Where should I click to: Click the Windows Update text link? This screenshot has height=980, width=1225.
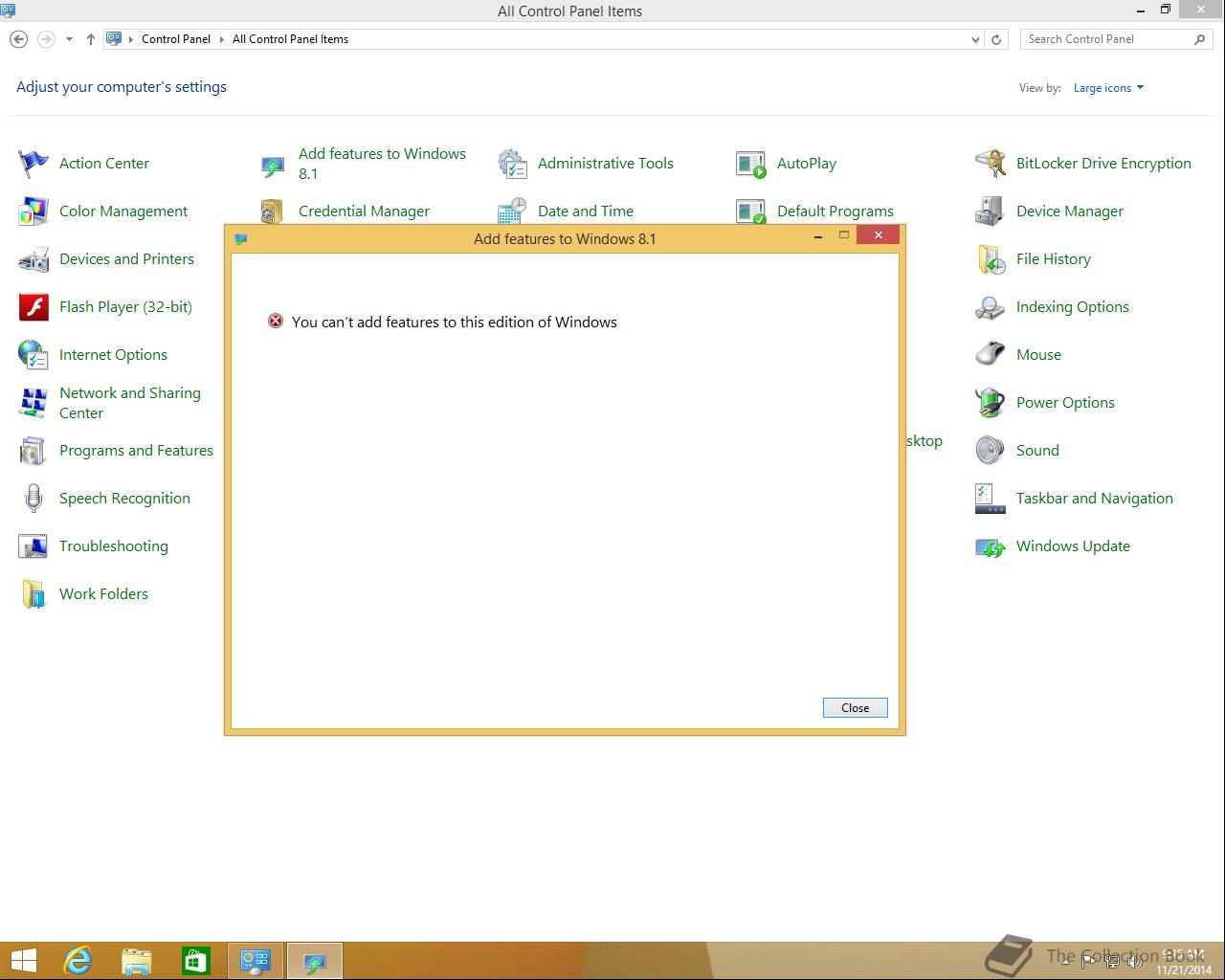(1073, 546)
